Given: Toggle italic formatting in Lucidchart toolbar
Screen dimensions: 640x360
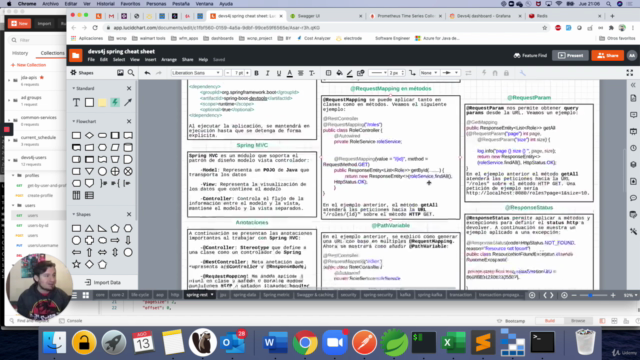Looking at the screenshot, I should (267, 73).
